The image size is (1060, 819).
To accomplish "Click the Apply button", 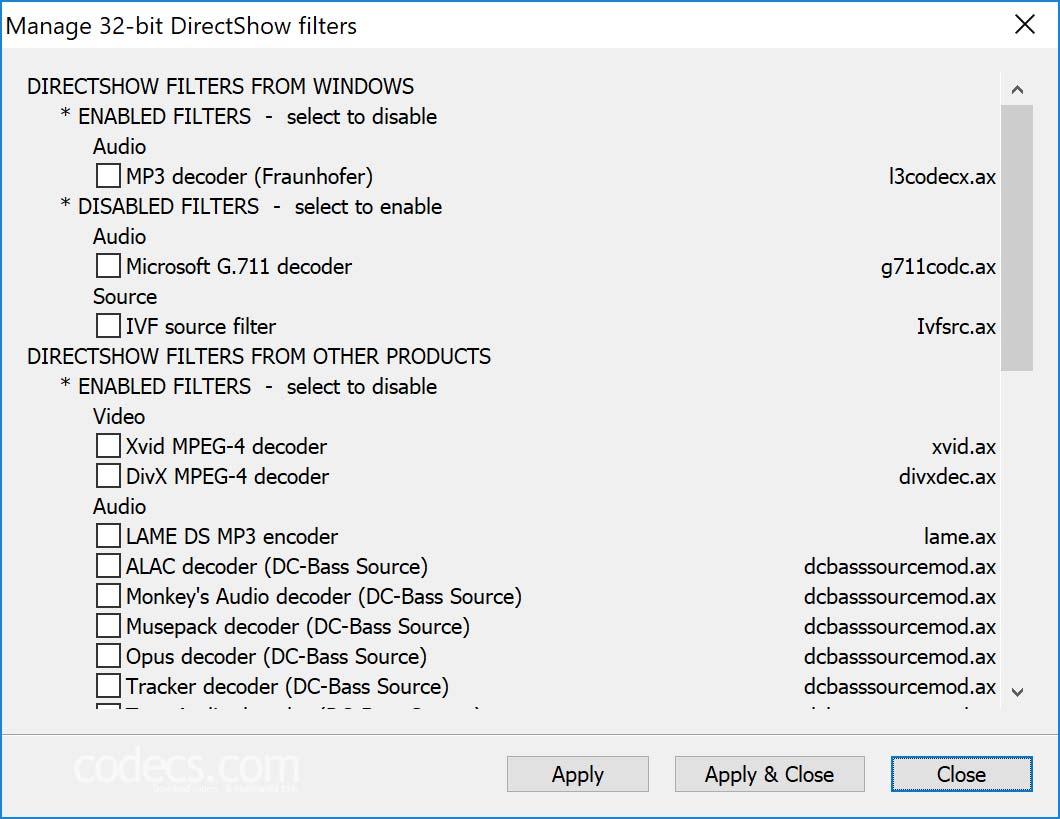I will point(577,774).
